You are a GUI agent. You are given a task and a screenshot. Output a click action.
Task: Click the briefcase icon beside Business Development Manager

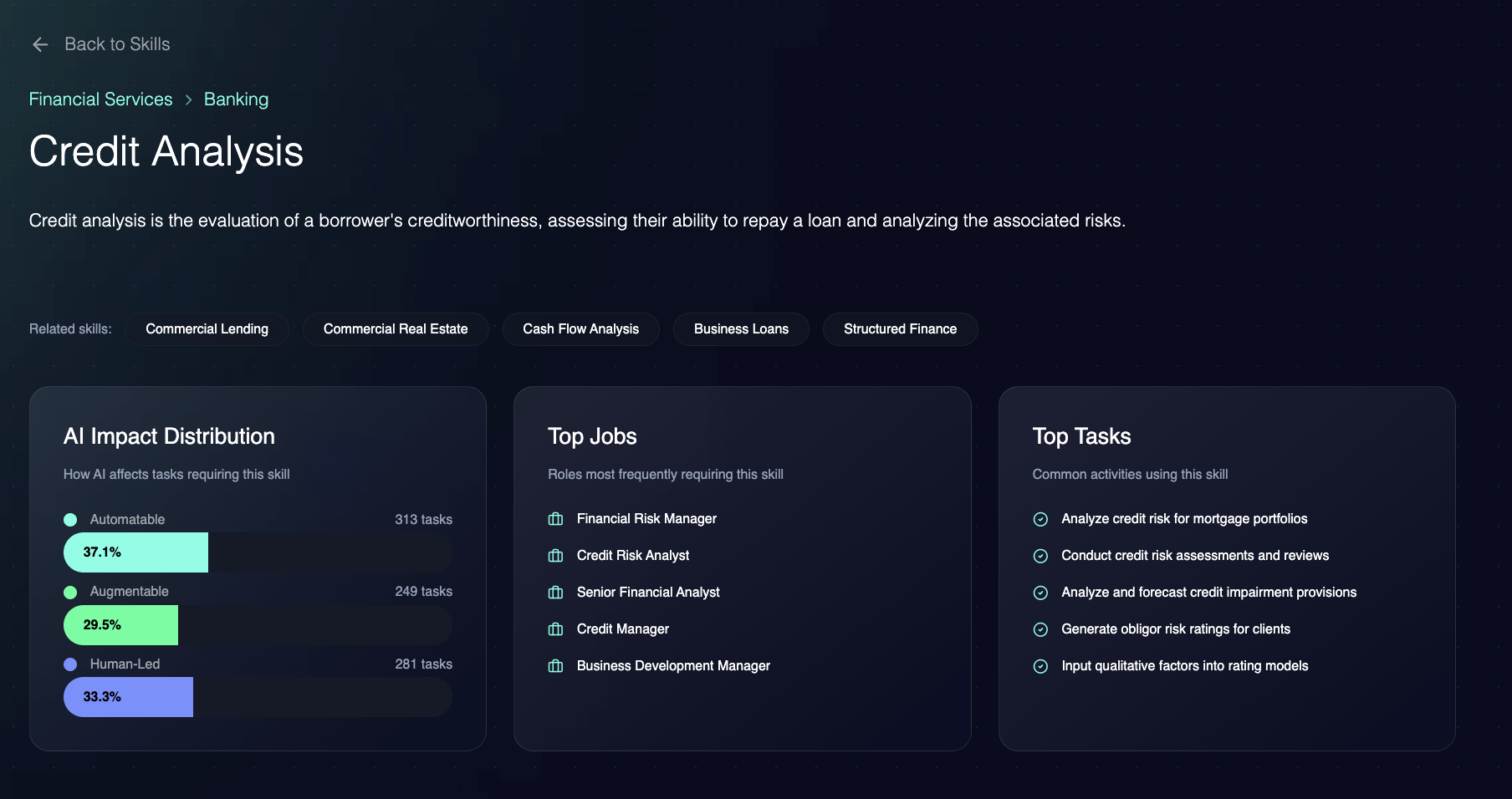click(555, 666)
